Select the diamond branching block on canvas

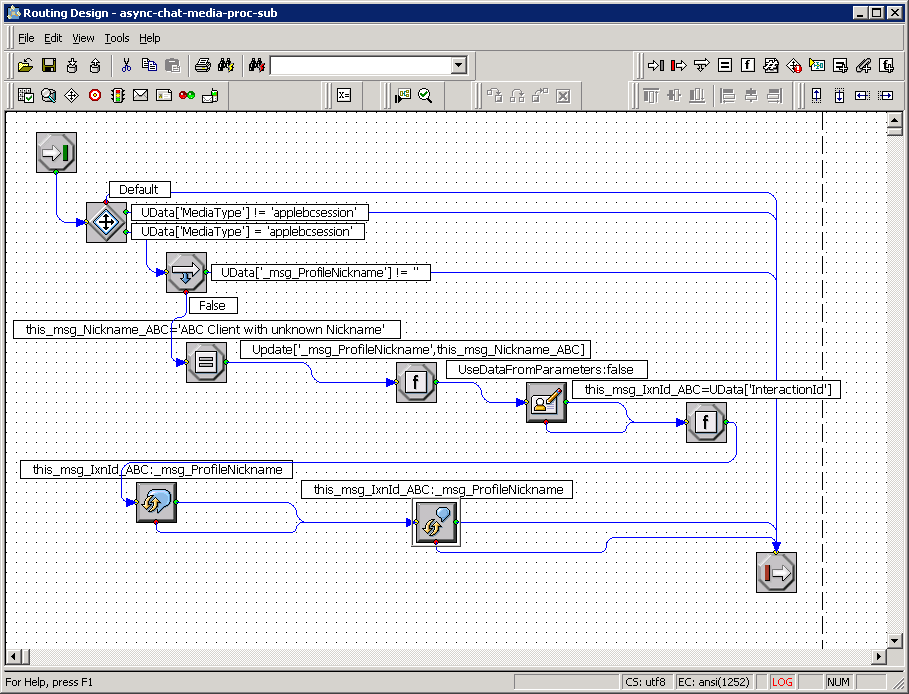tap(106, 222)
